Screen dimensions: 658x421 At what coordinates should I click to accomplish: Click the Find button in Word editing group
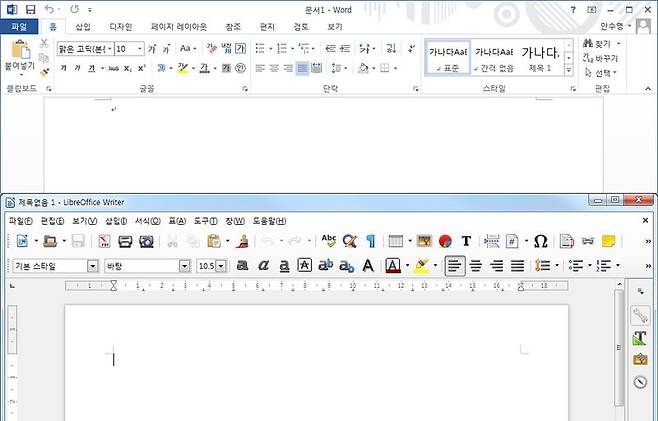tap(602, 43)
